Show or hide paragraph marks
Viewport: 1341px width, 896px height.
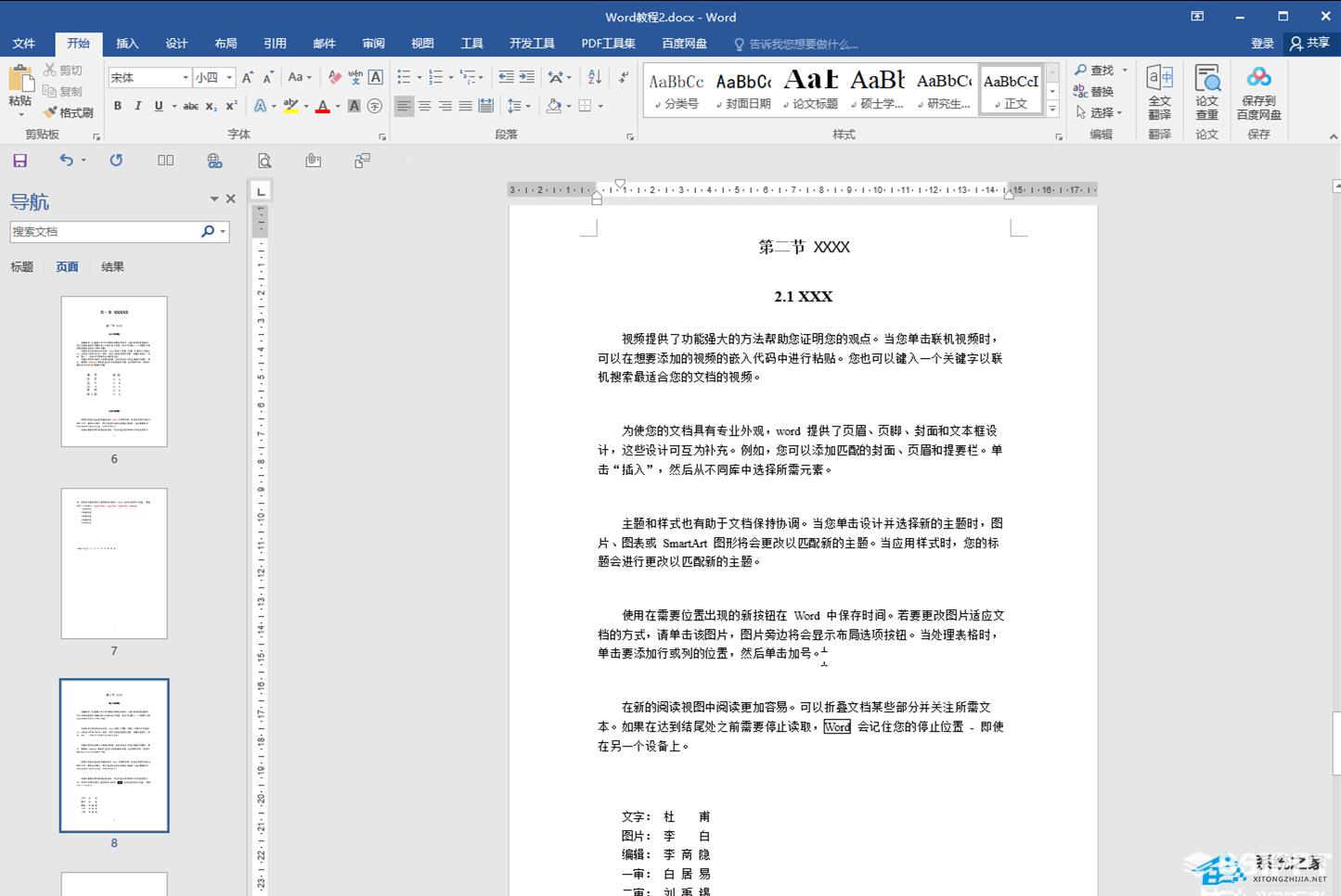pyautogui.click(x=624, y=77)
